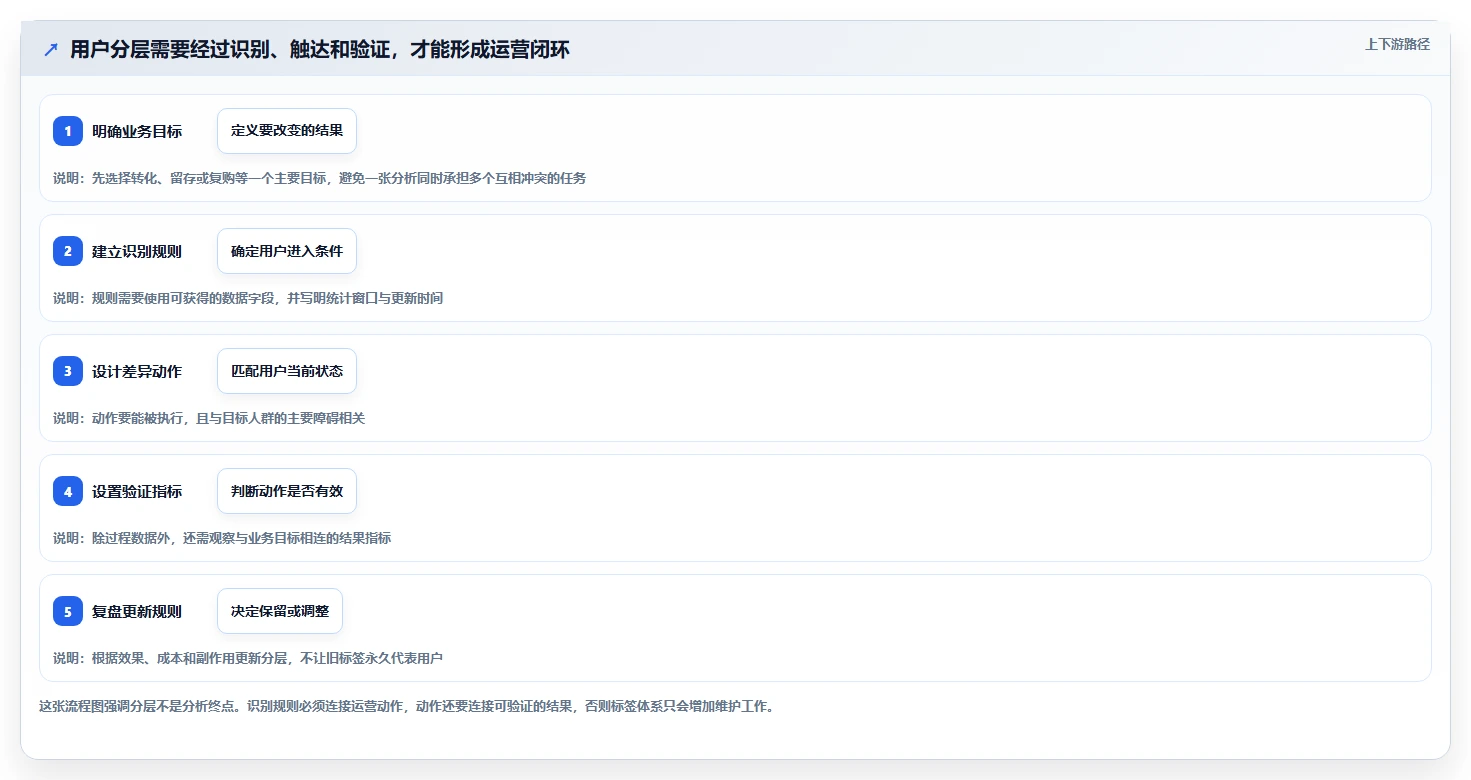Image resolution: width=1471 pixels, height=780 pixels.
Task: Click the arrow icon beside the title
Action: [x=51, y=49]
